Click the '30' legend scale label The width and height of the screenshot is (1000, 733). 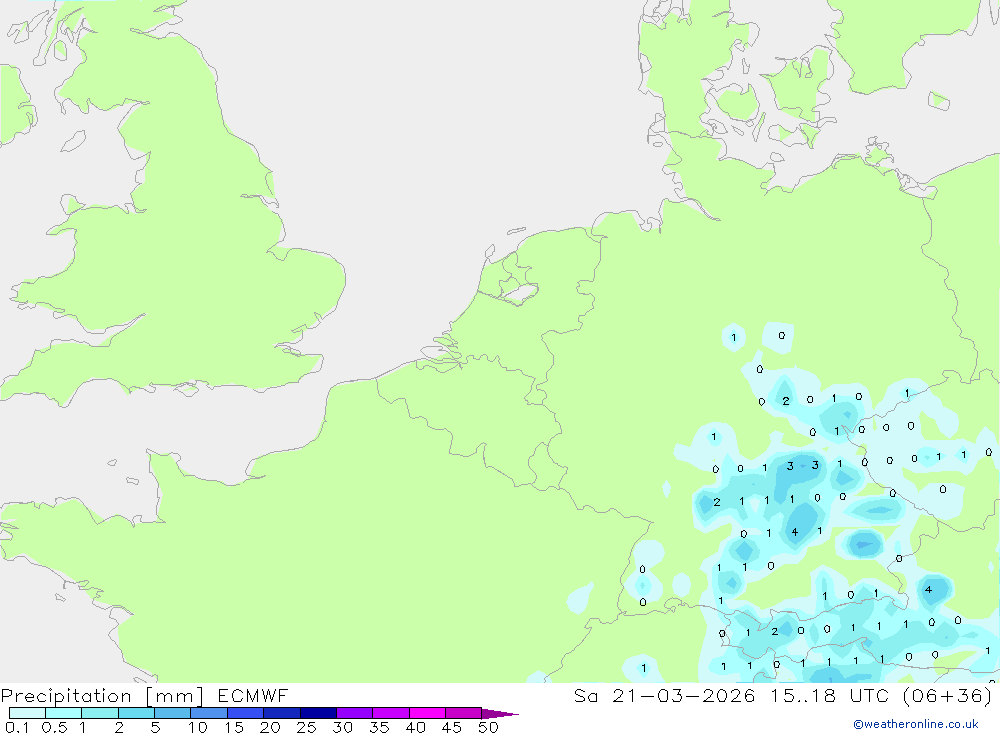[x=342, y=727]
